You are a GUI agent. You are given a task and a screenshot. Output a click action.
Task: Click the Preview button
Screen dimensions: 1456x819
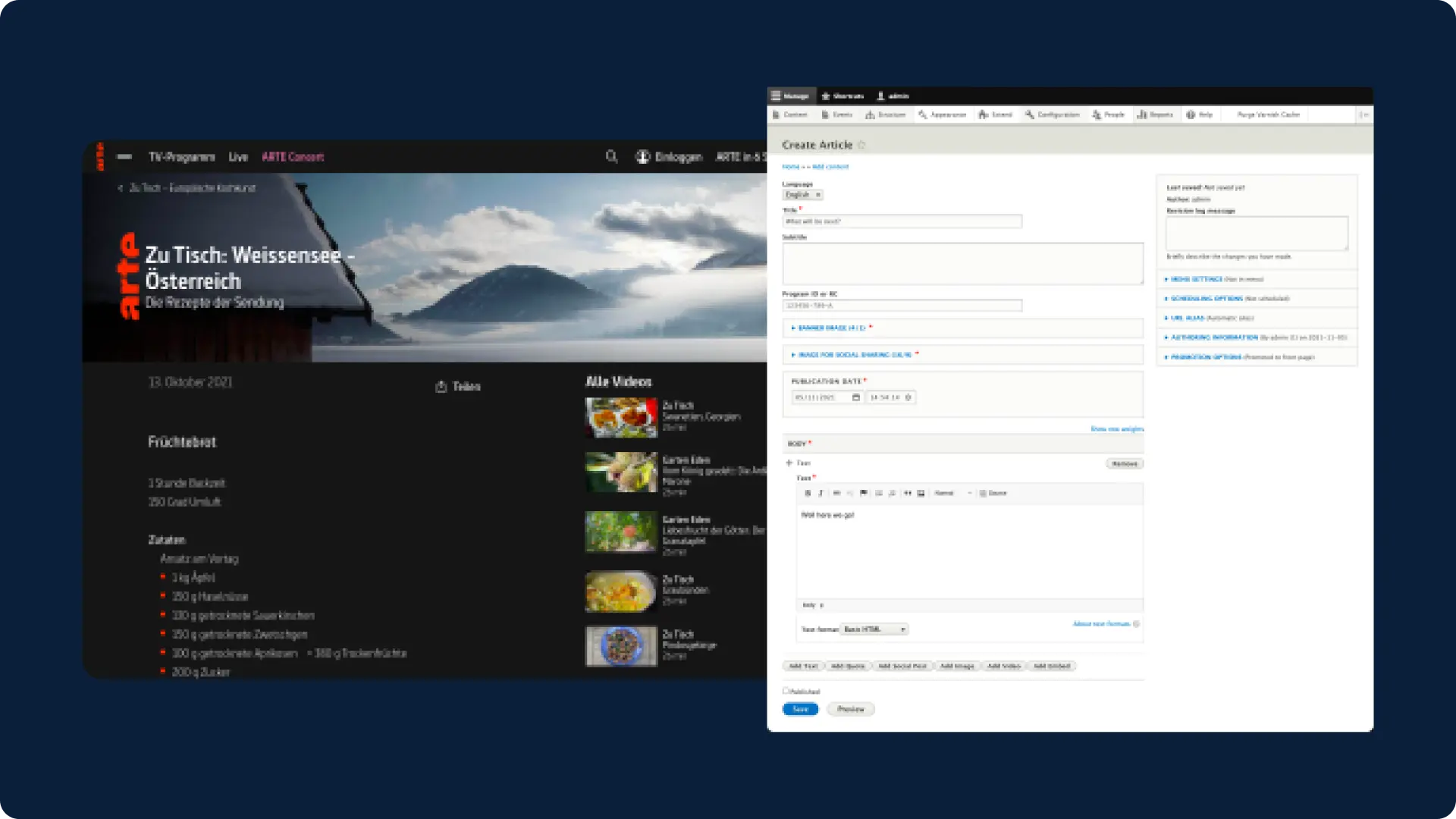coord(850,709)
